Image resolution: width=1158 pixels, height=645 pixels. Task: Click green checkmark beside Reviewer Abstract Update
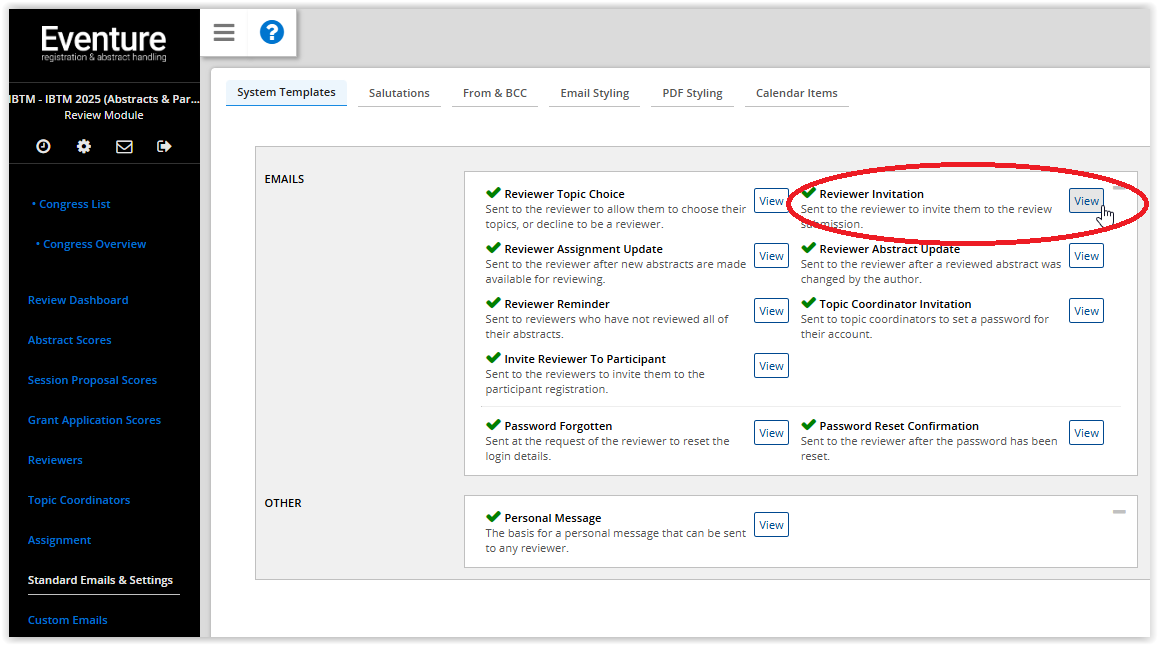[809, 248]
